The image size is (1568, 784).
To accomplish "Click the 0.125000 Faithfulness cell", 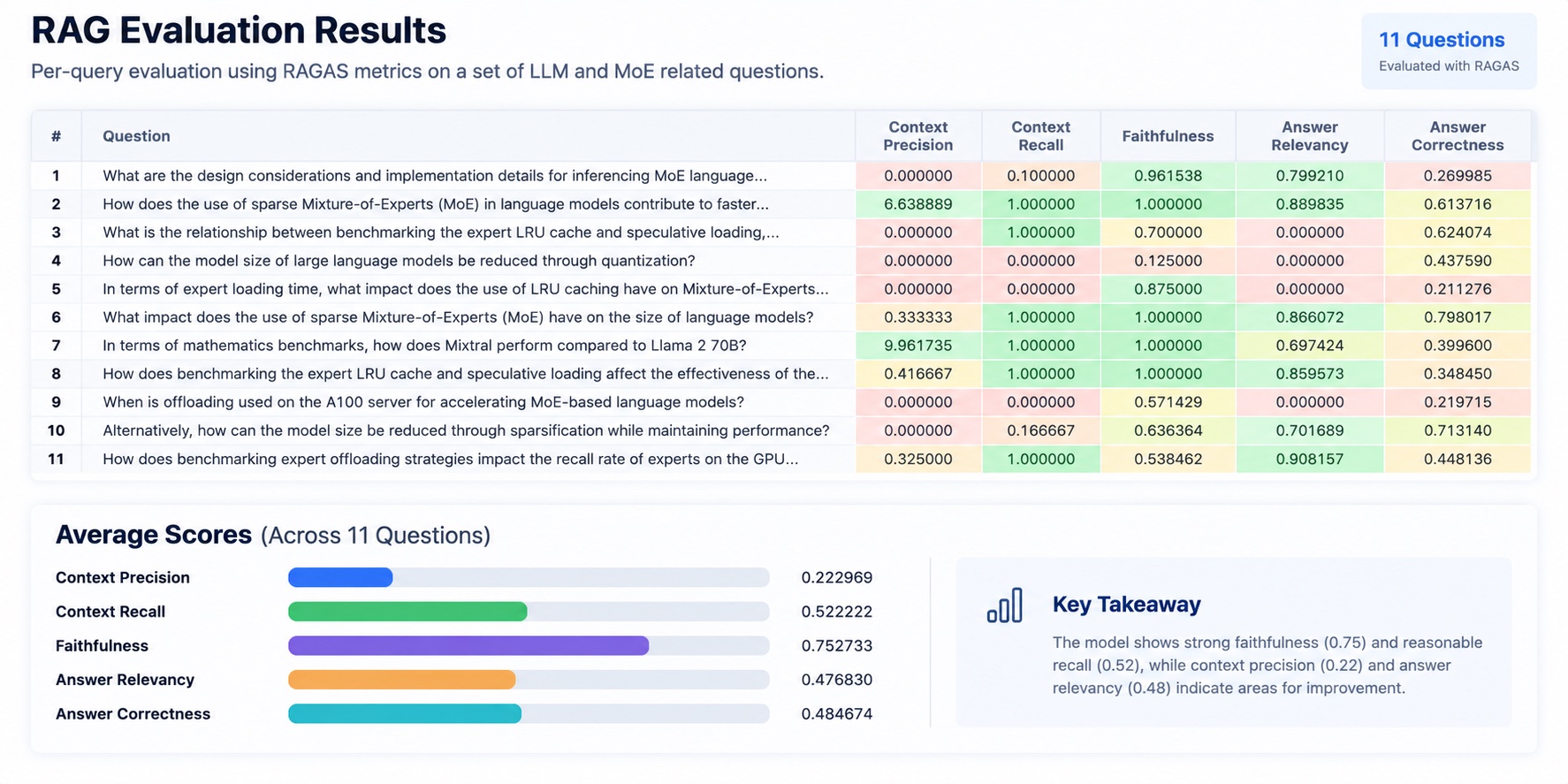I will click(x=1168, y=261).
